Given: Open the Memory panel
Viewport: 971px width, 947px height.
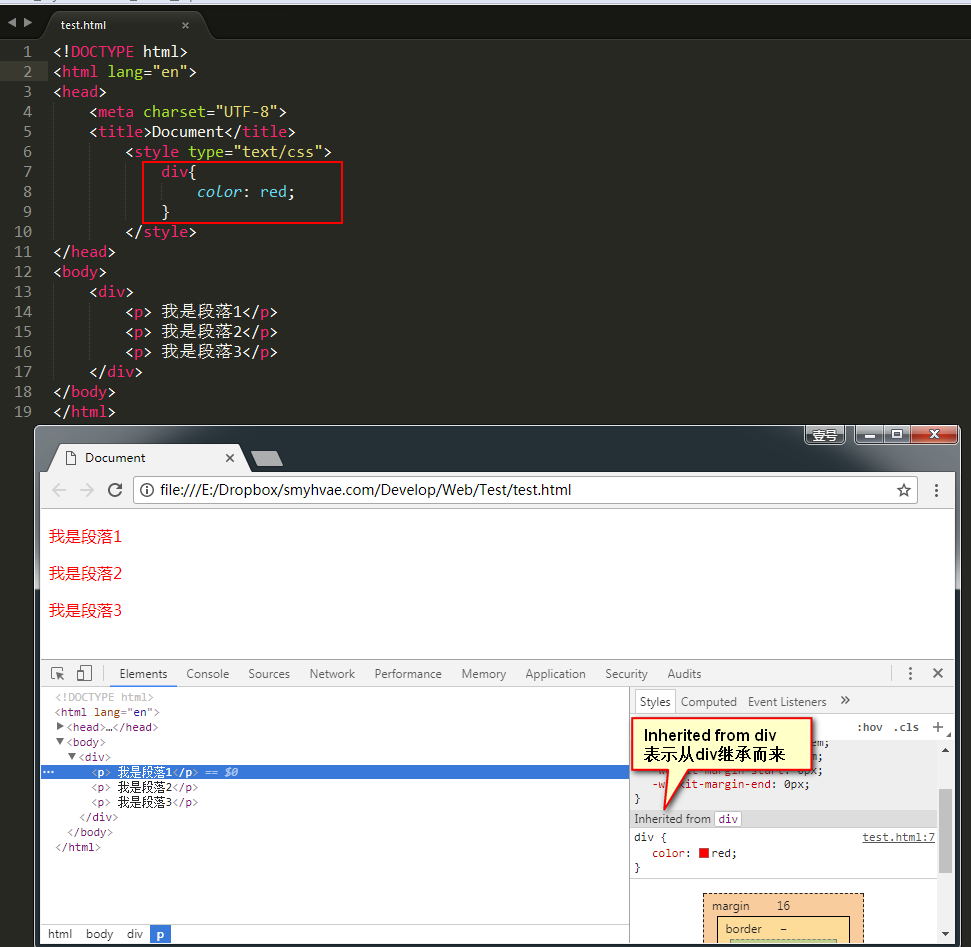Looking at the screenshot, I should click(484, 674).
